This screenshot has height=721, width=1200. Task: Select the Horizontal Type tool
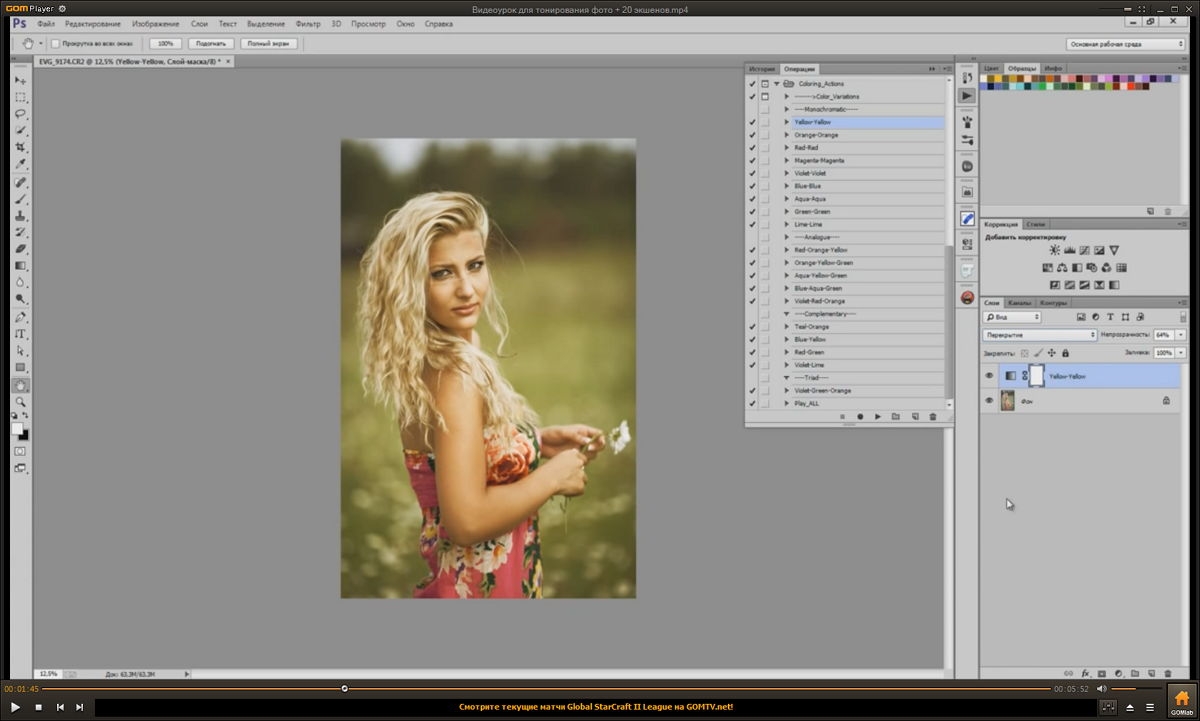(x=21, y=334)
